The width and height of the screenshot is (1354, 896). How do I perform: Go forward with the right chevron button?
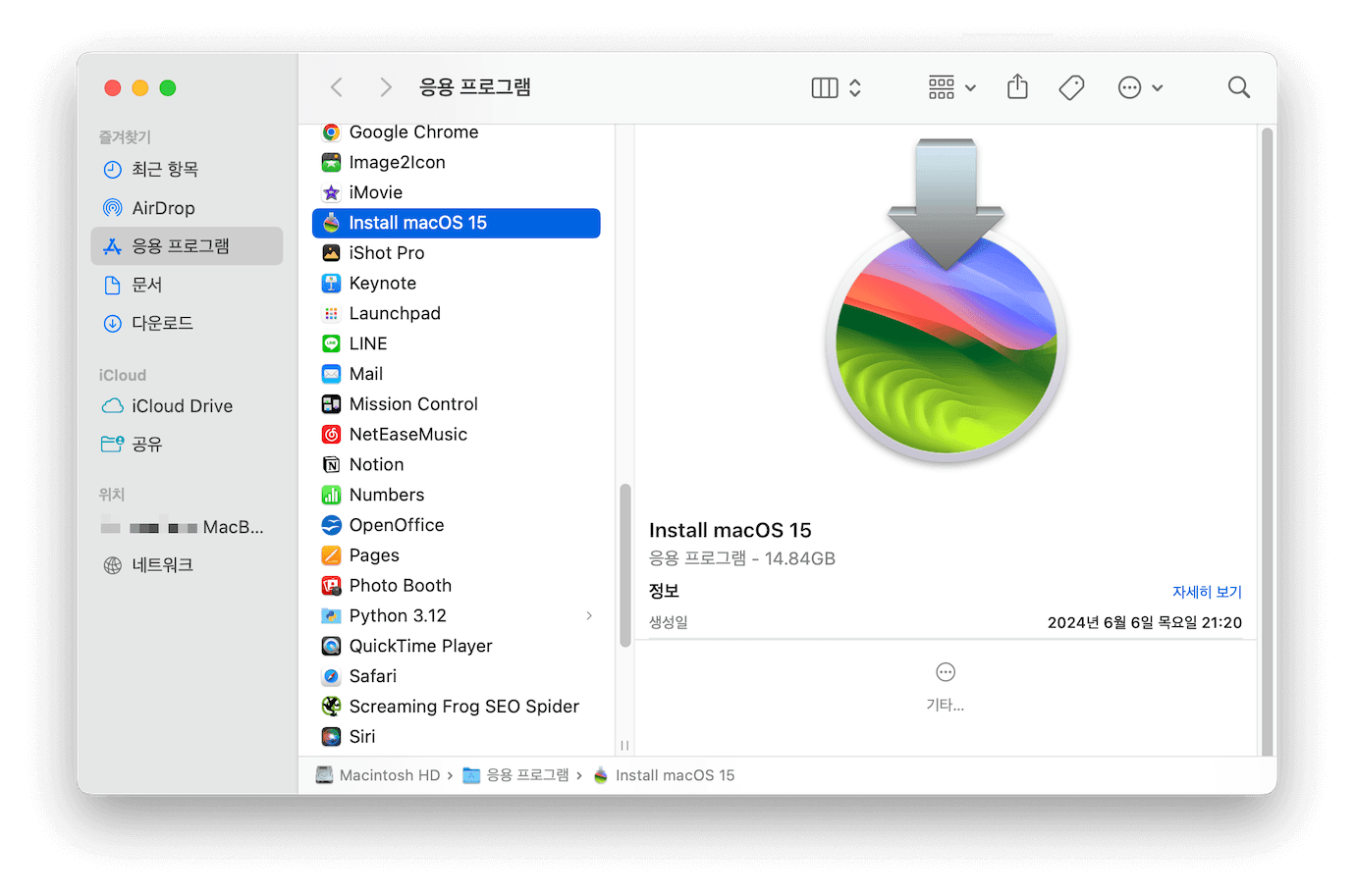coord(386,87)
